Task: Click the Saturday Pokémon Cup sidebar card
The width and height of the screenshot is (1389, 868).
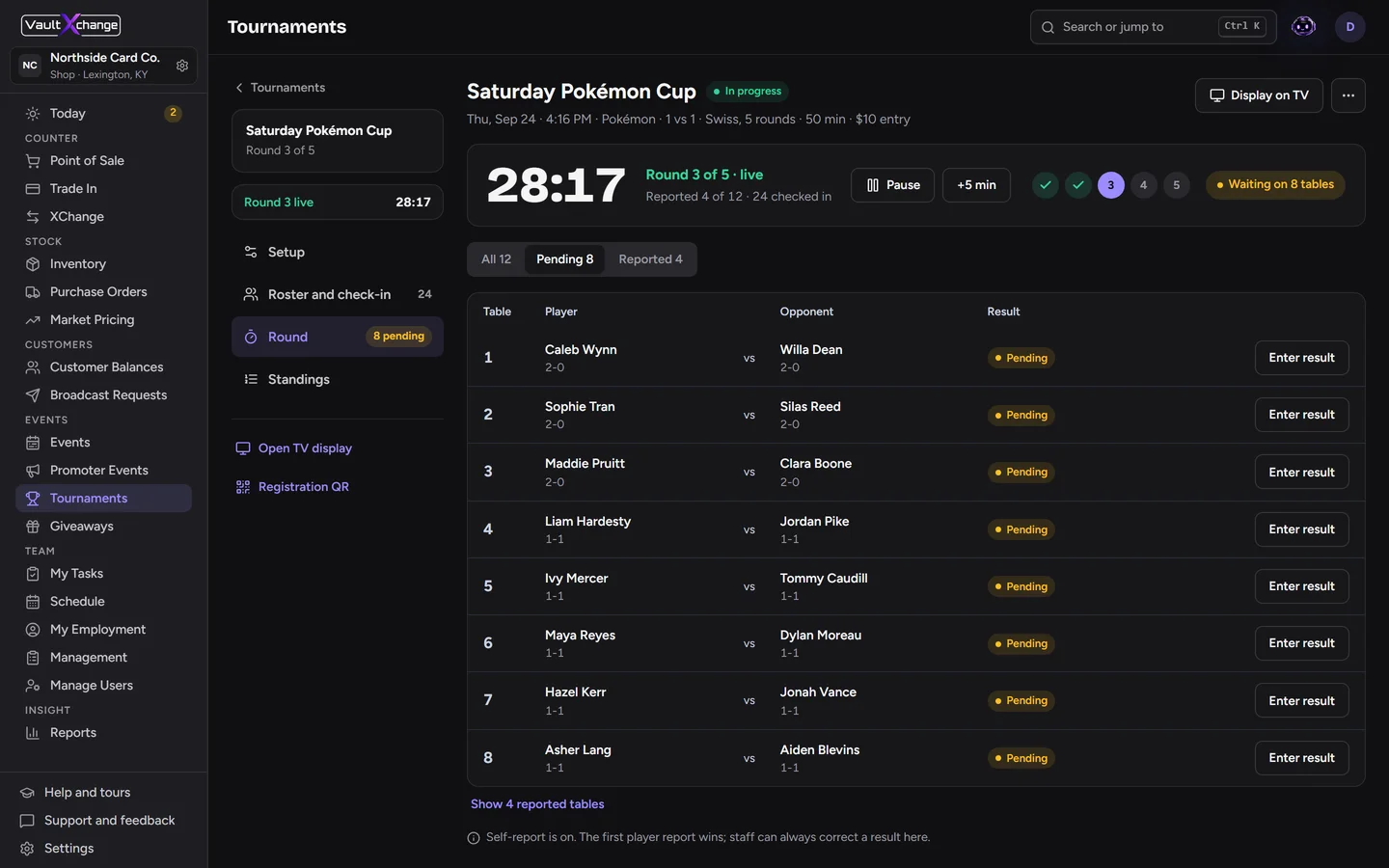Action: (x=338, y=141)
